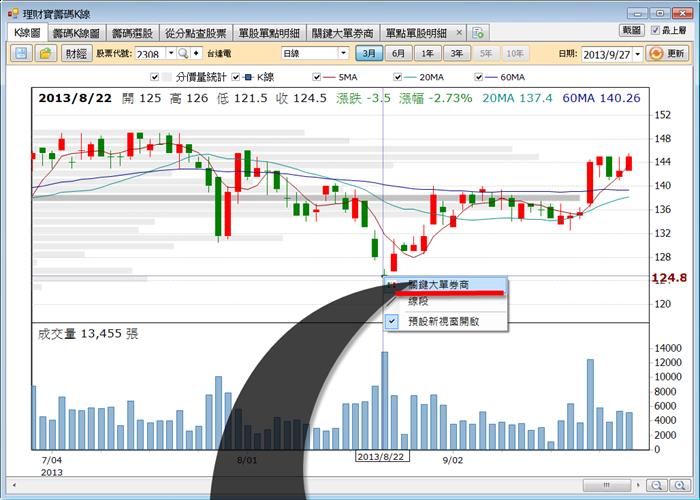Click the 台達電 stock name label
This screenshot has width=700, height=500.
click(219, 54)
